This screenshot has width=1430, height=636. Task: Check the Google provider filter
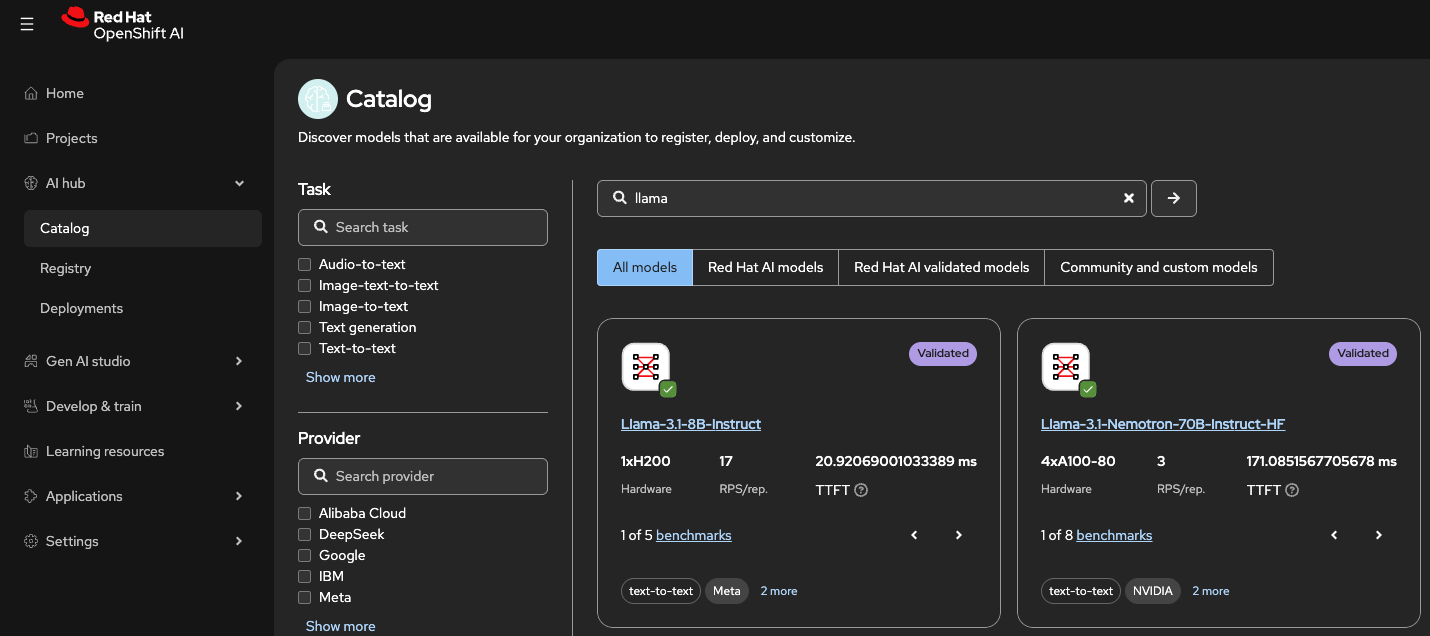tap(305, 555)
